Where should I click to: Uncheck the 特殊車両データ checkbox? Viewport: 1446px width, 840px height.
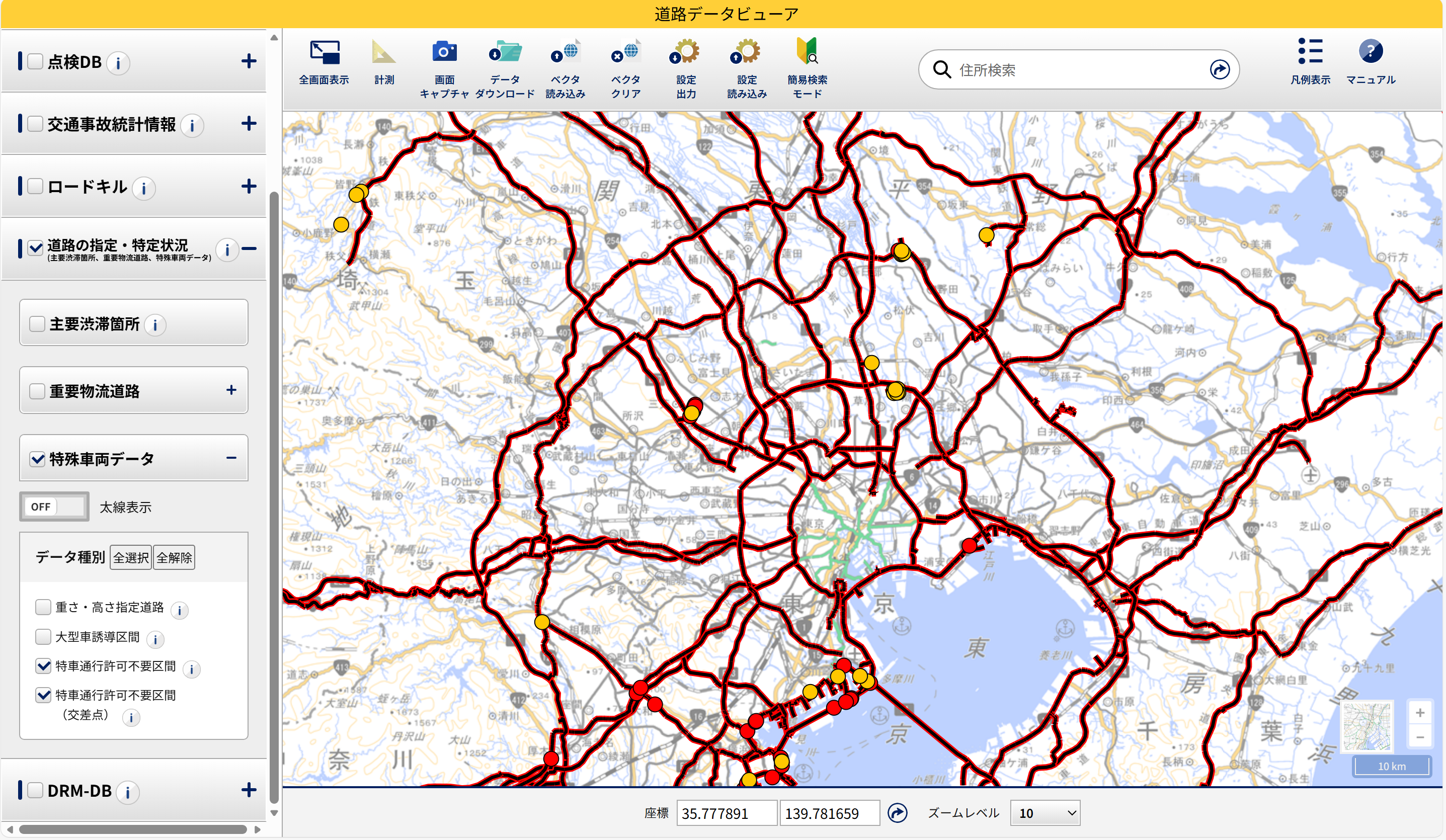point(37,459)
